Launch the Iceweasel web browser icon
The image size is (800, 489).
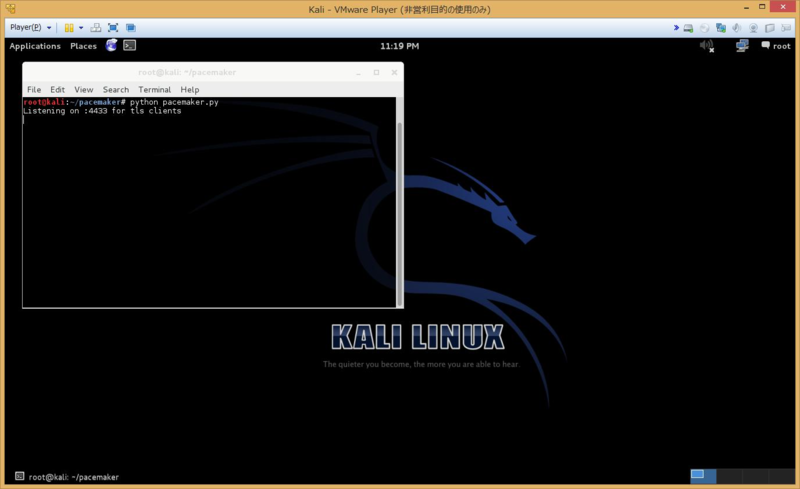coord(111,45)
